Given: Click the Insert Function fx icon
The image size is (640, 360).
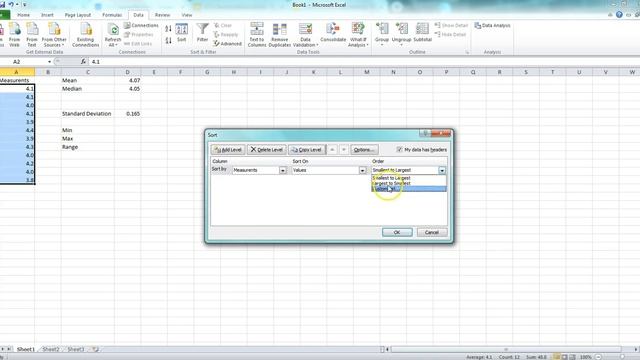Looking at the screenshot, I should pos(83,62).
